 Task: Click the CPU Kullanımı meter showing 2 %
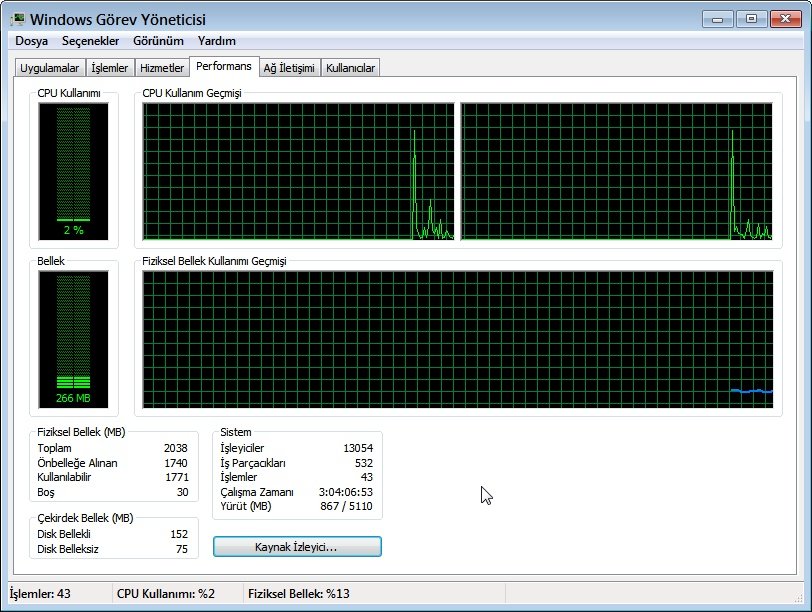[74, 171]
